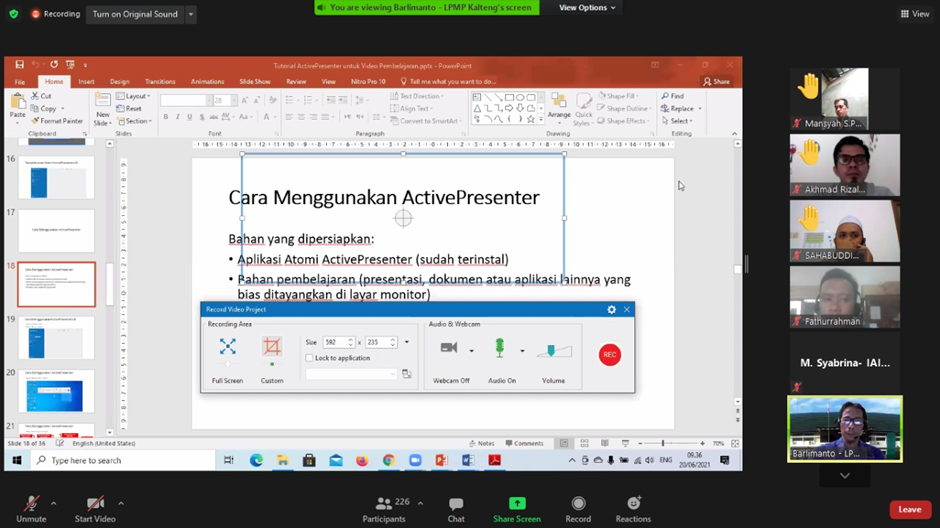Open the application selection combo box

coord(351,374)
